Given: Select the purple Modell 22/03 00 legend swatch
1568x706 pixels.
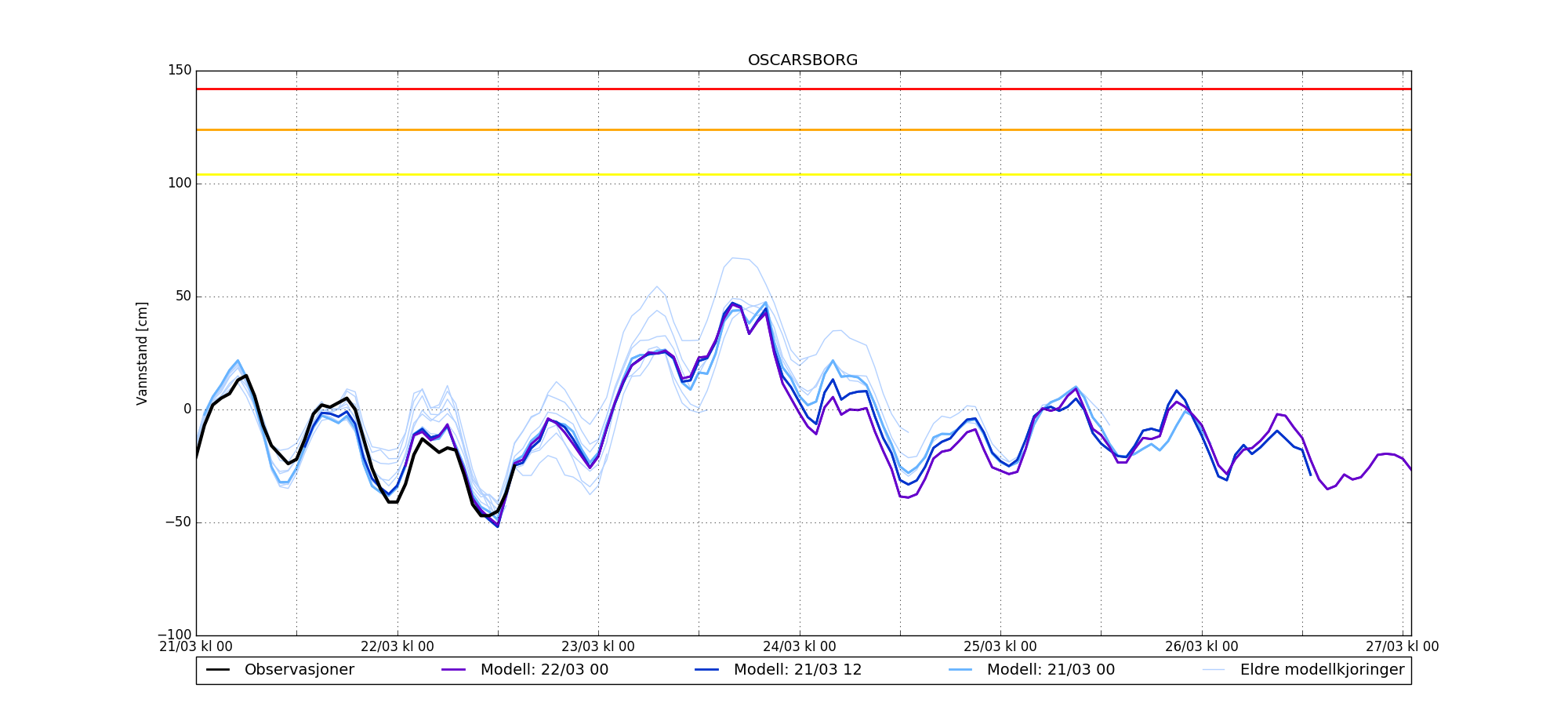Looking at the screenshot, I should pyautogui.click(x=454, y=670).
